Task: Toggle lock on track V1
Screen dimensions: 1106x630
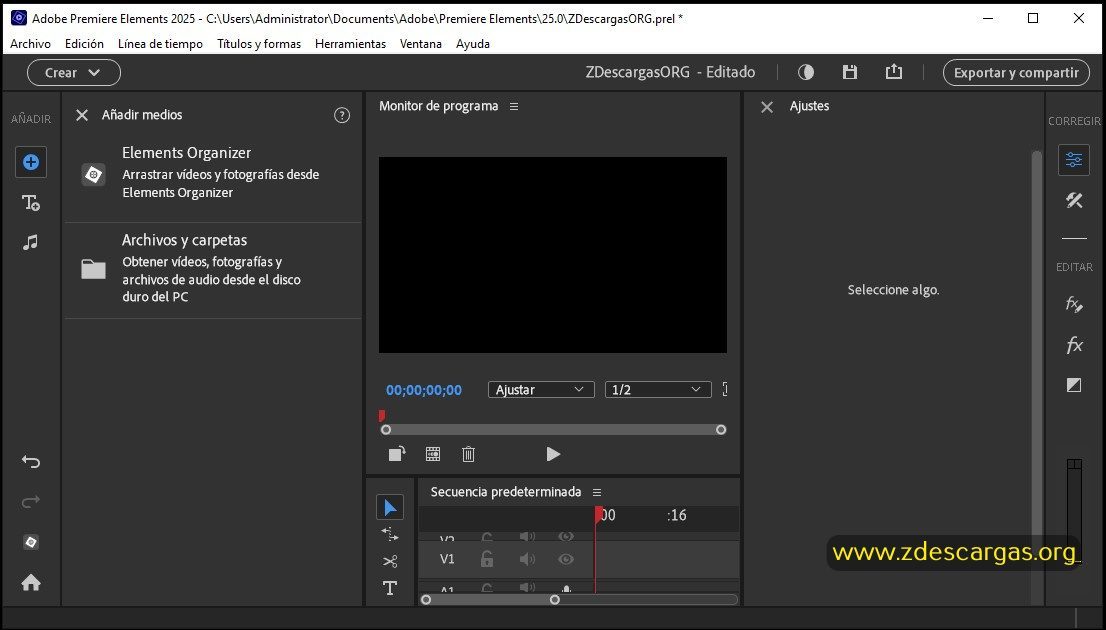Action: [487, 559]
